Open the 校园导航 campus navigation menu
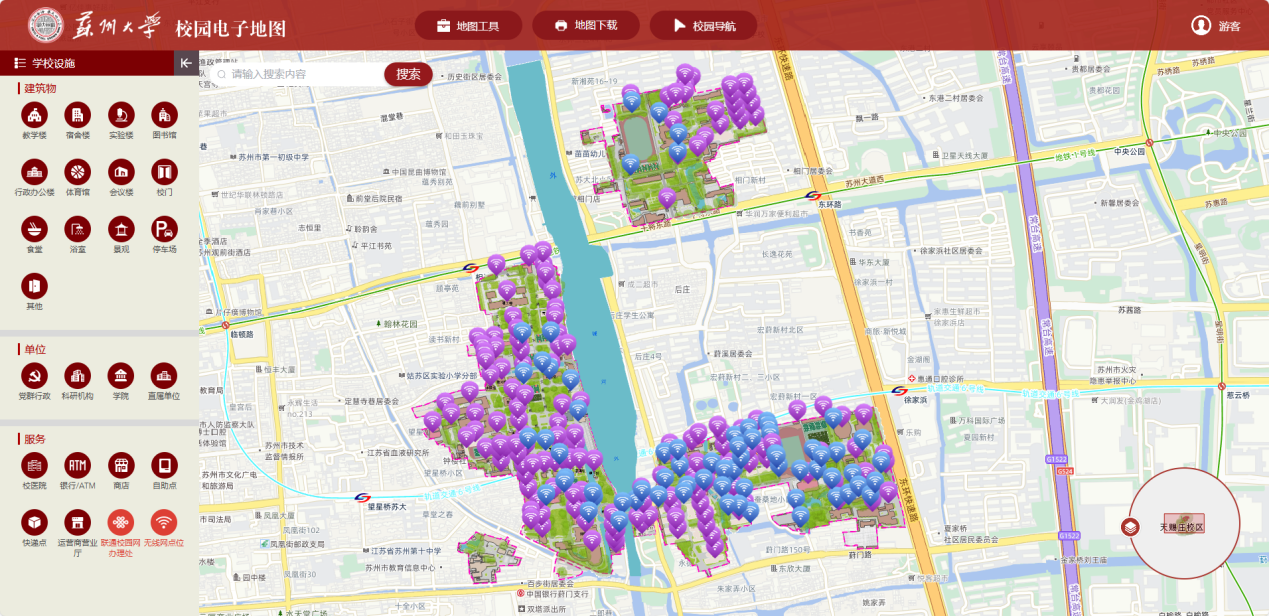Screen dimensions: 1269x616 (x=704, y=25)
